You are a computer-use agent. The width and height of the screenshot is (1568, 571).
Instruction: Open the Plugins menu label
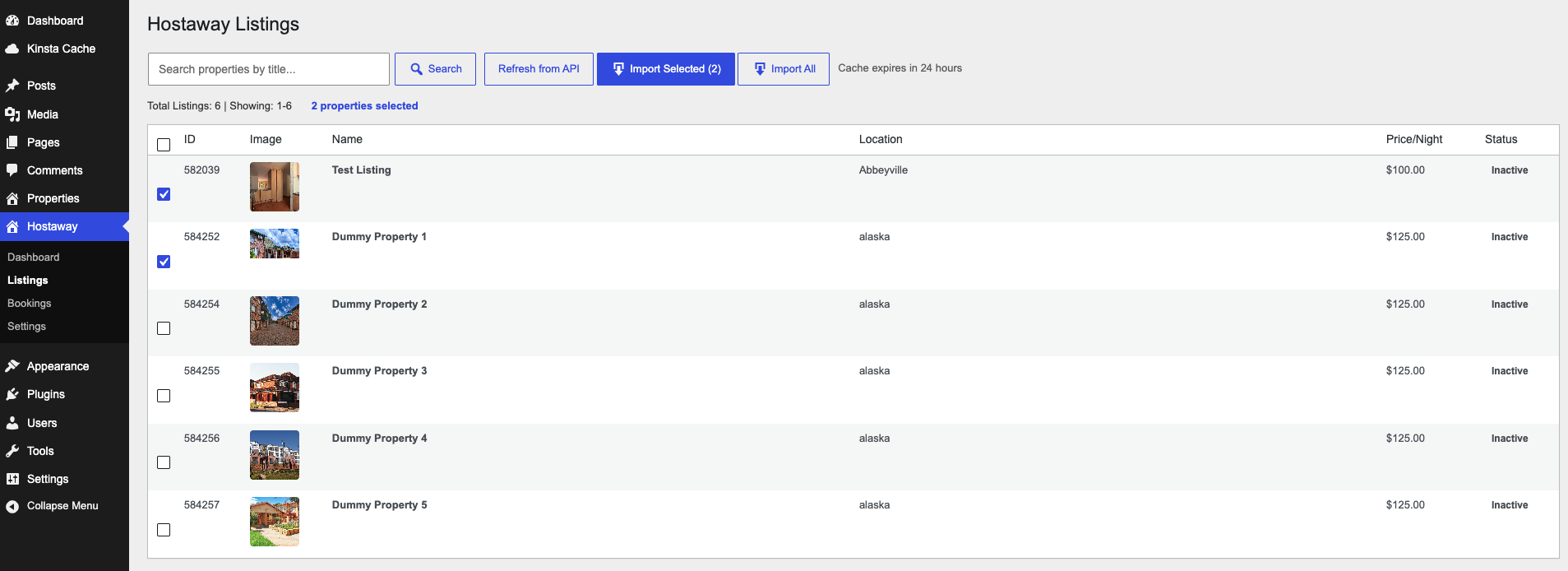(x=46, y=394)
